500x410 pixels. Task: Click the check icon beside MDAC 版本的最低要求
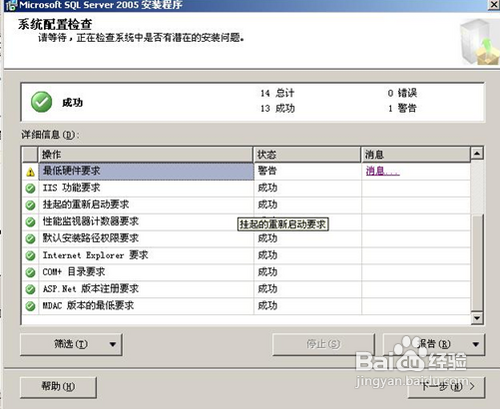(x=30, y=306)
